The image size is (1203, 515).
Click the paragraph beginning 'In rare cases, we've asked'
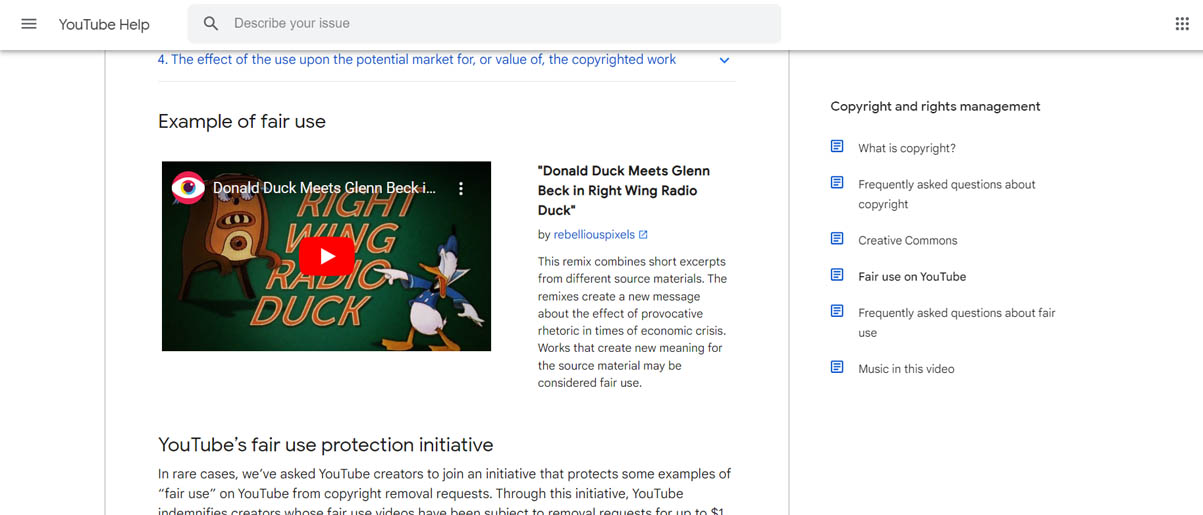tap(445, 492)
